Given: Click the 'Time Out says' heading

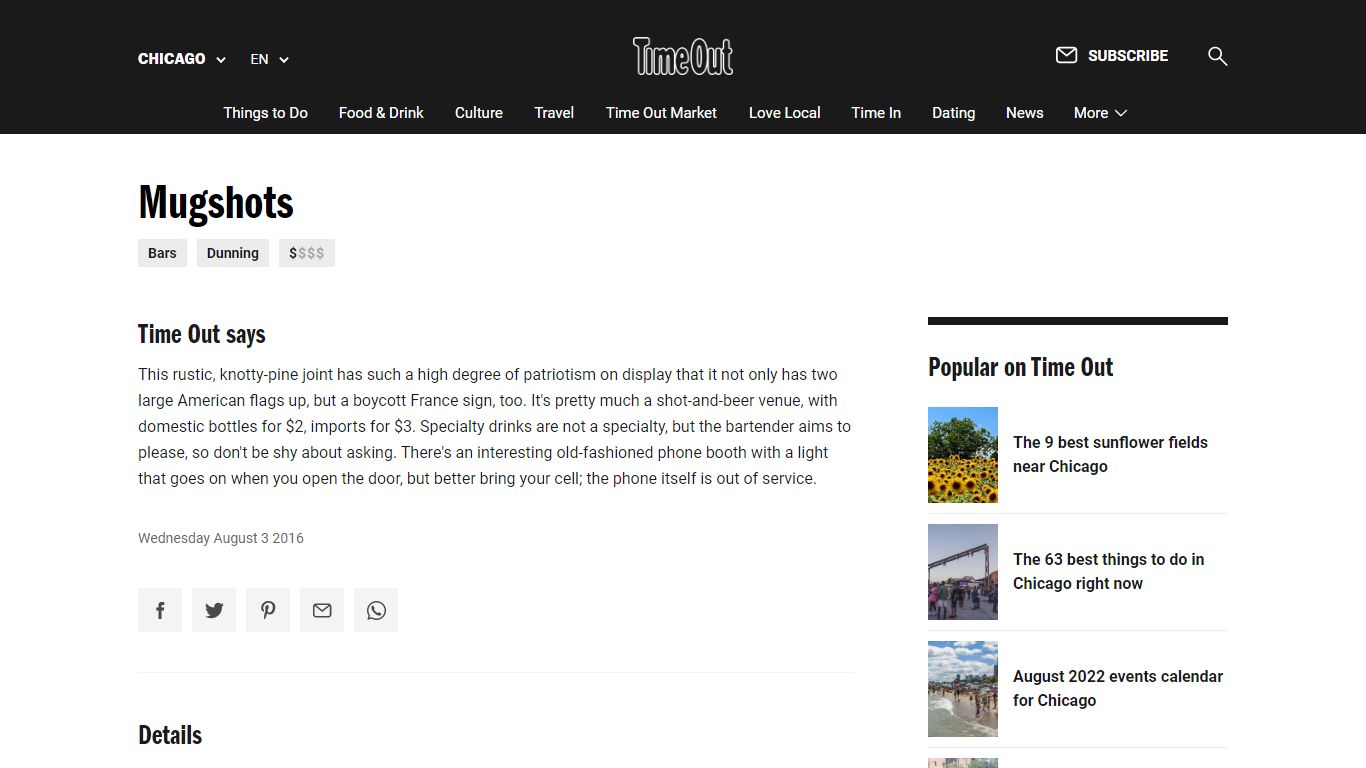Looking at the screenshot, I should [x=202, y=334].
